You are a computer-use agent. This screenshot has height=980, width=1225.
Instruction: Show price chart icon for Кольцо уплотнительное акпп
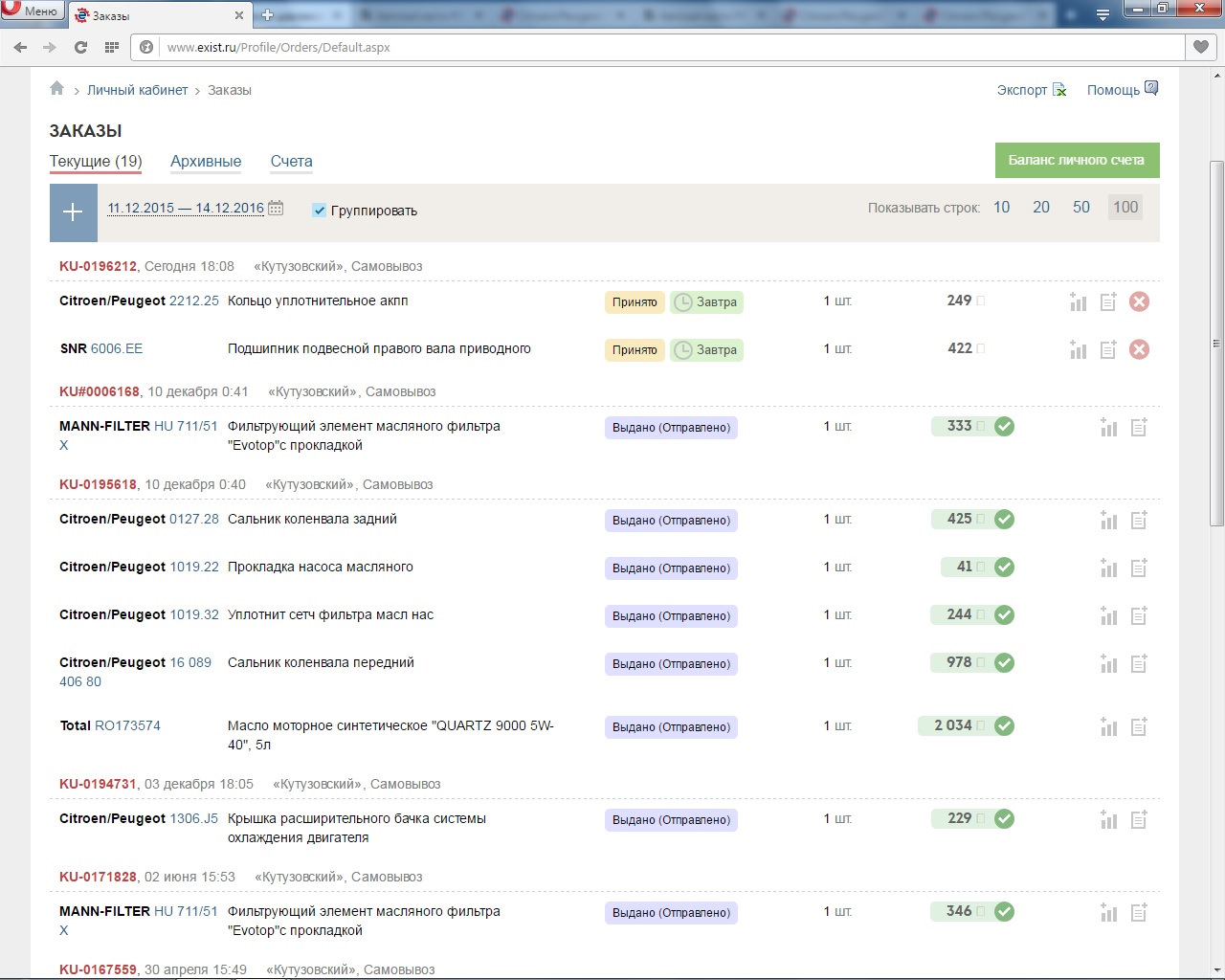tap(1079, 301)
